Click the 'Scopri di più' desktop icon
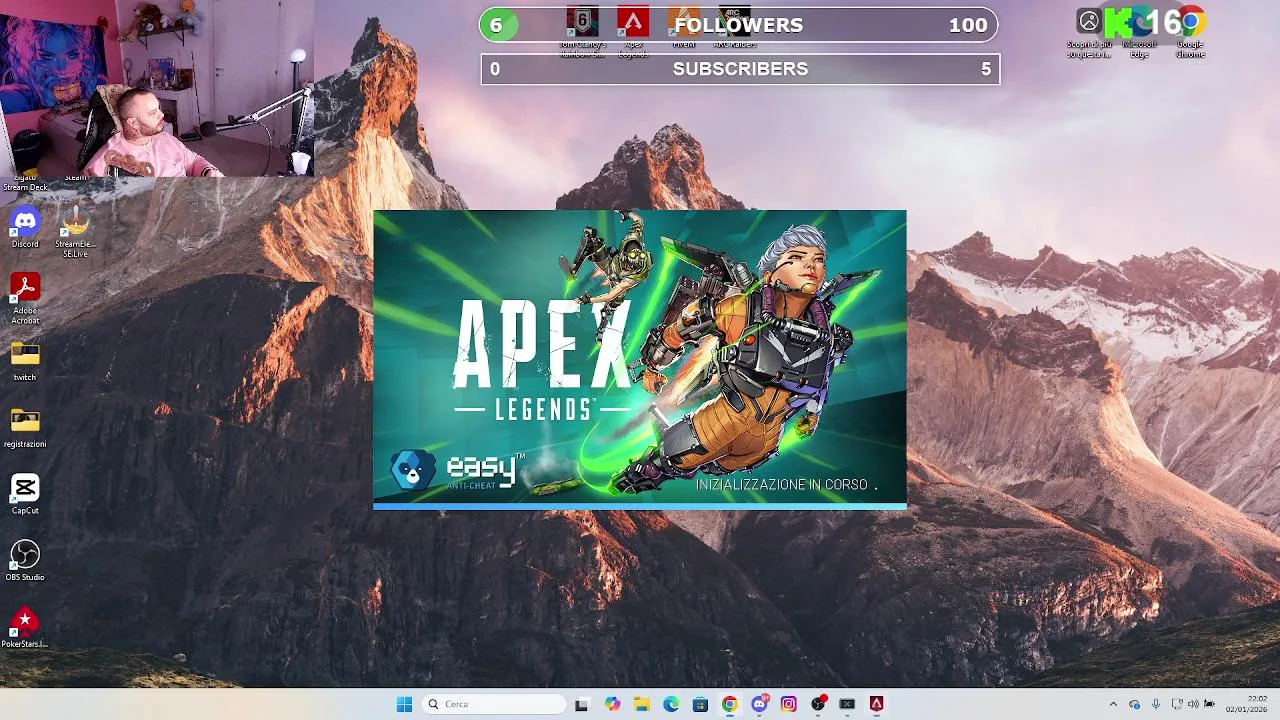This screenshot has height=720, width=1280. coord(1089,32)
